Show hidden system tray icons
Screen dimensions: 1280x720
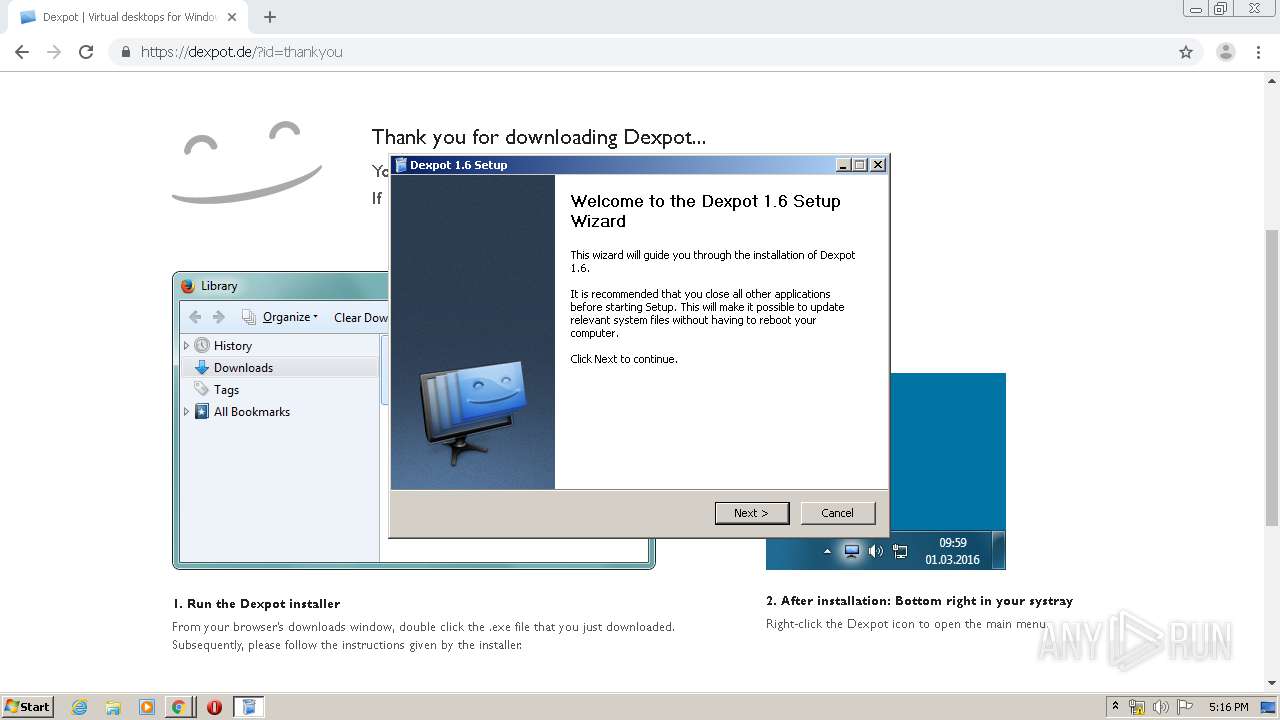[1115, 707]
